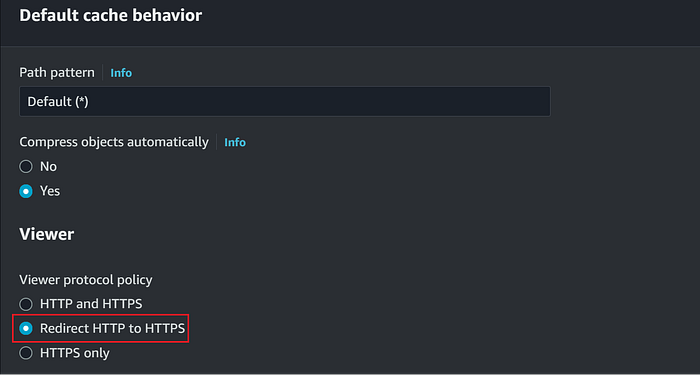Image resolution: width=700 pixels, height=375 pixels.
Task: Click the Default cache behavior section heading
Action: pyautogui.click(x=111, y=16)
